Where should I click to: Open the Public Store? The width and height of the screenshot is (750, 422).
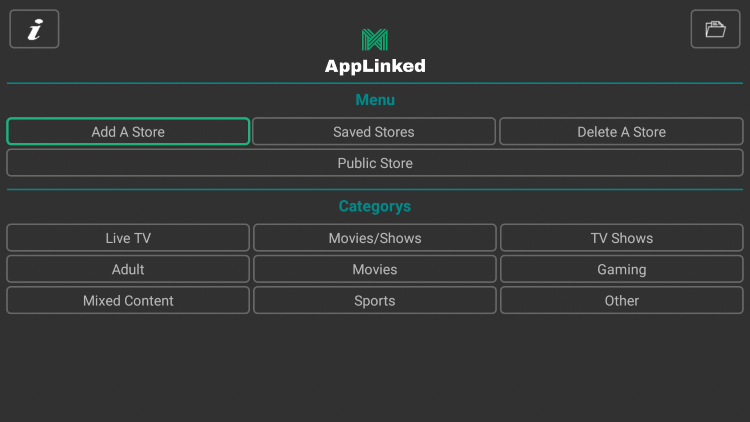pyautogui.click(x=375, y=163)
